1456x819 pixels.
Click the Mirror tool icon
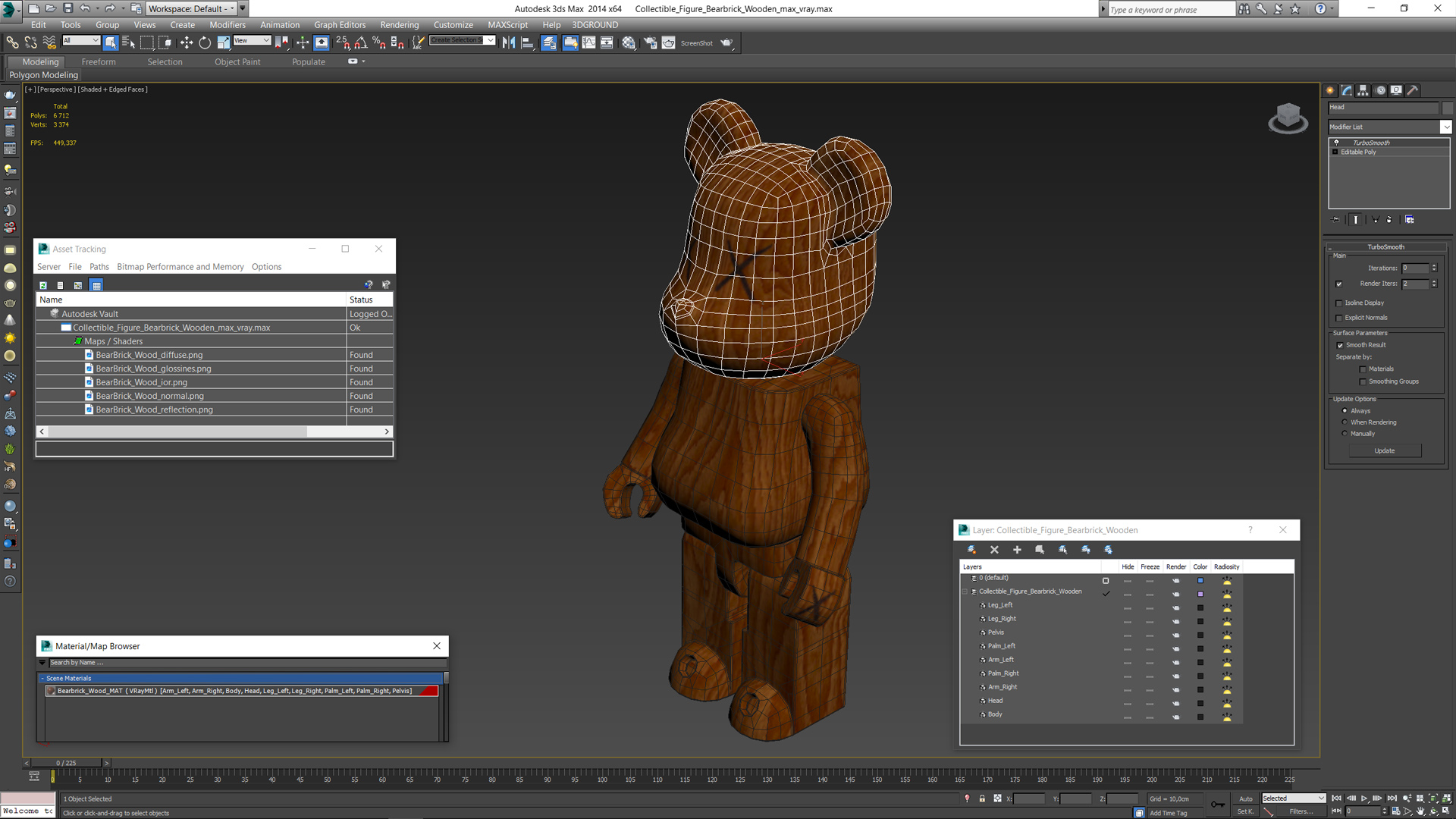(509, 42)
